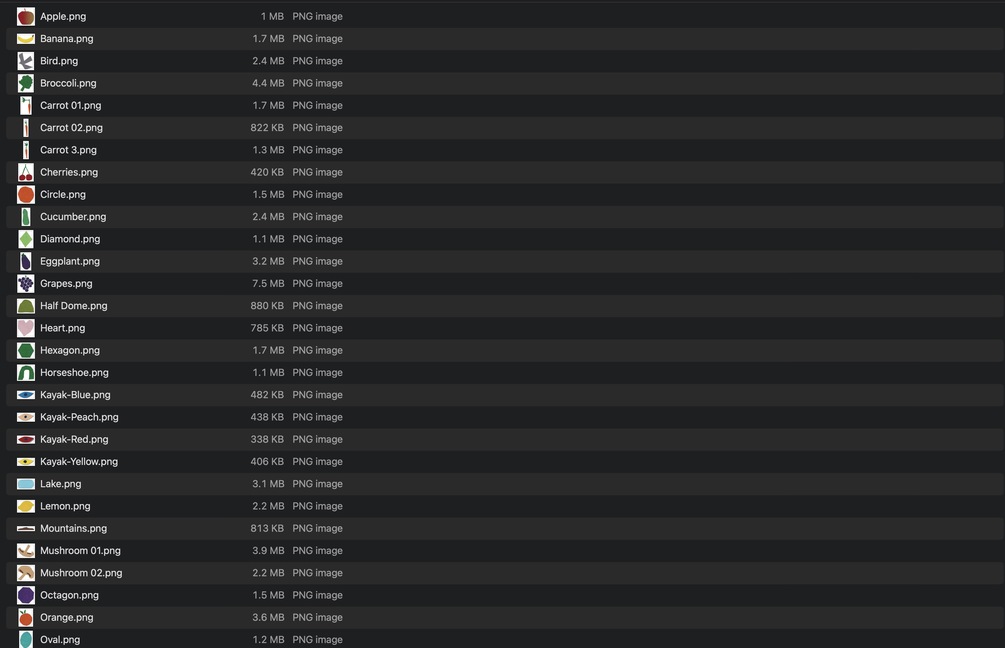Click the Mushroom 01.png file name
1005x648 pixels.
pos(80,551)
